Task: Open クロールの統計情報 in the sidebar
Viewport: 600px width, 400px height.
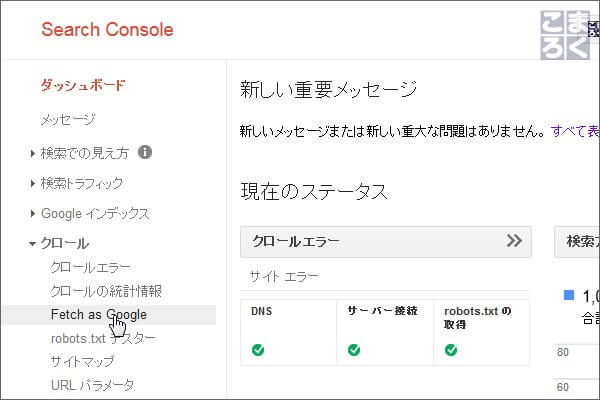Action: tap(106, 291)
